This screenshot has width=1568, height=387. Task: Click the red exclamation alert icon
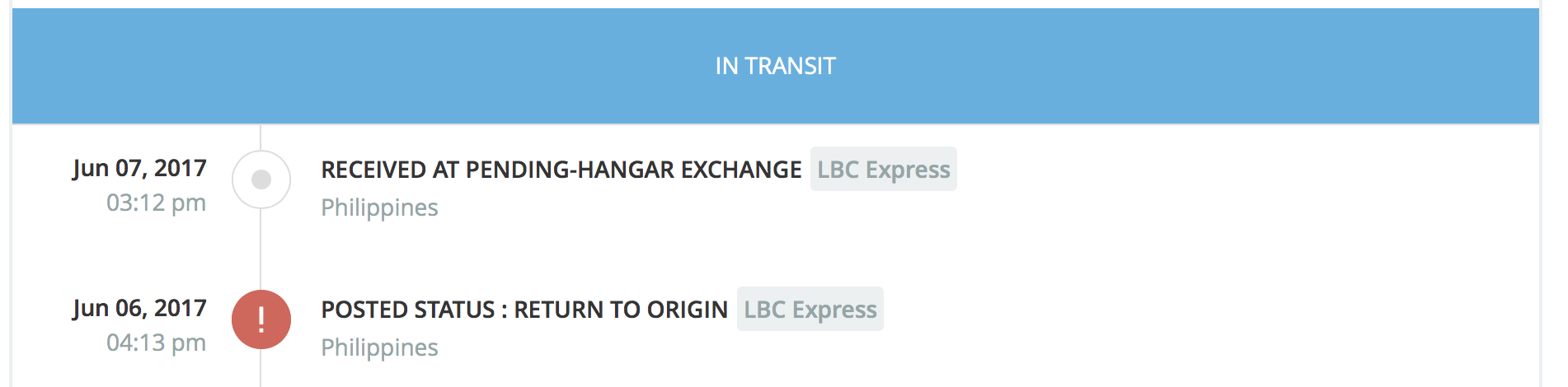(261, 319)
